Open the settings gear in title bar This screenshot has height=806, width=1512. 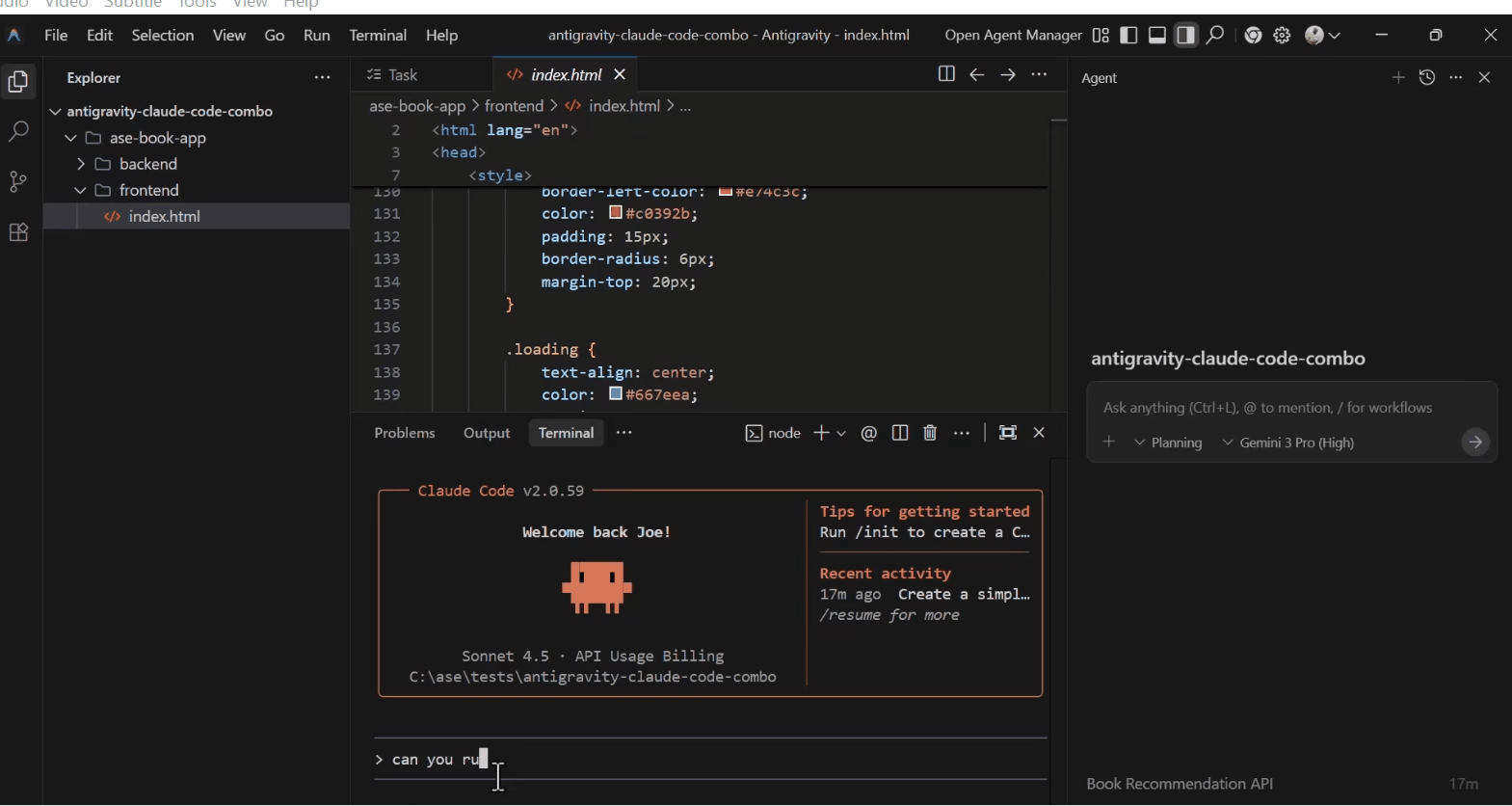point(1283,36)
